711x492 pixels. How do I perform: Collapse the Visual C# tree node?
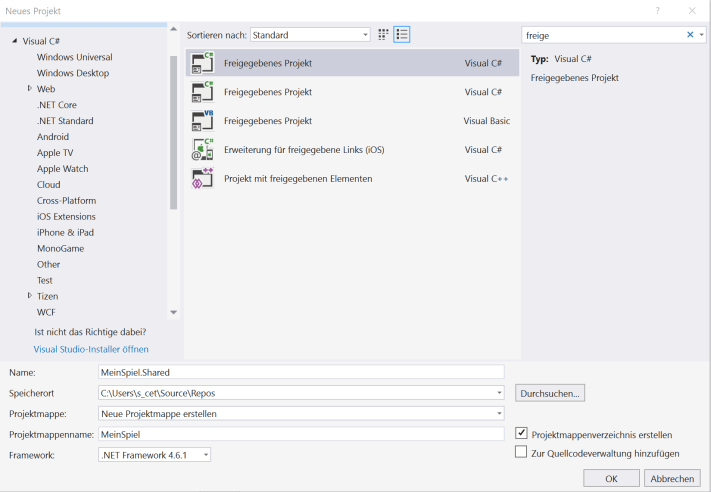[15, 41]
